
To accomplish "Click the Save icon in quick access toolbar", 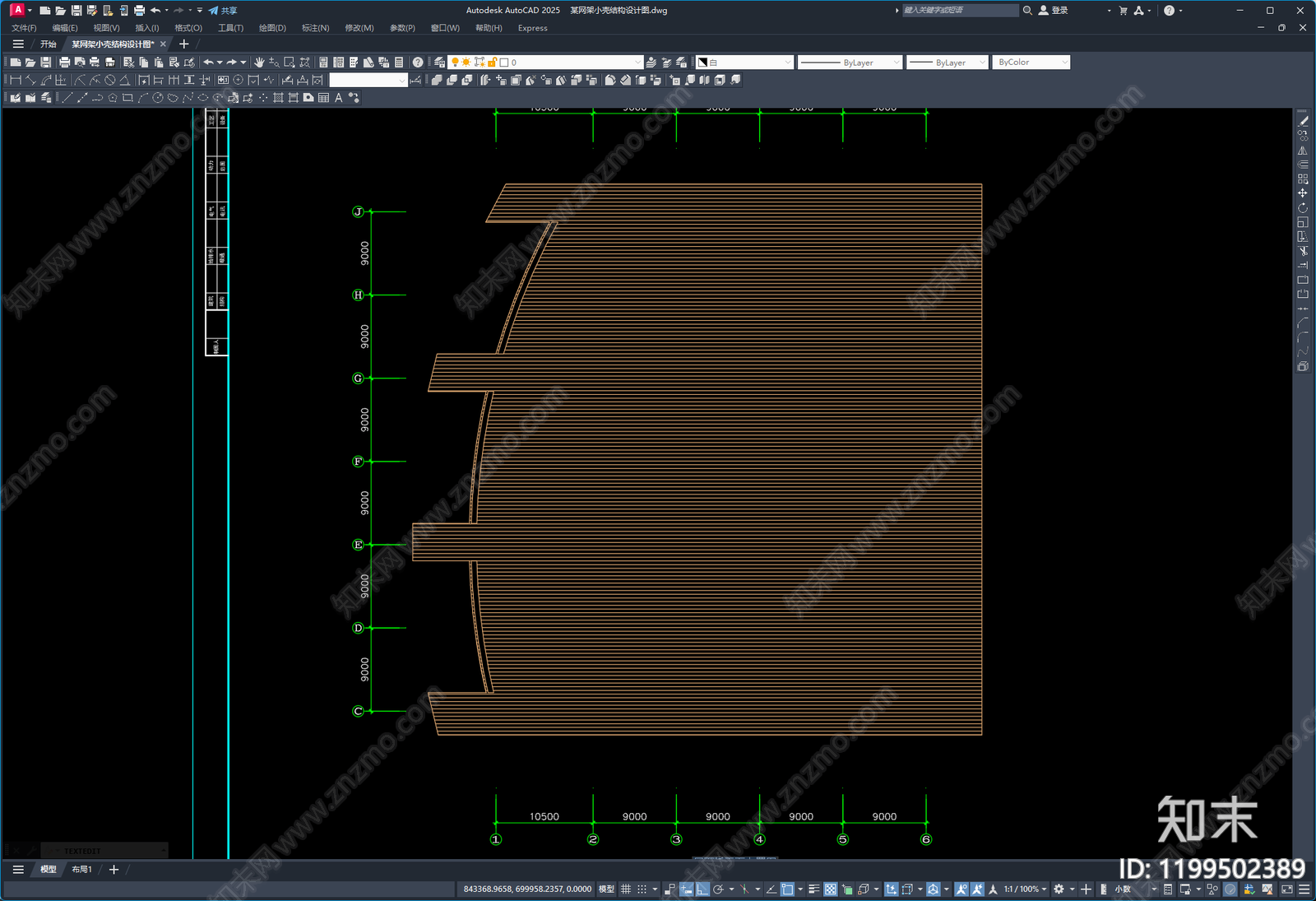I will point(76,11).
